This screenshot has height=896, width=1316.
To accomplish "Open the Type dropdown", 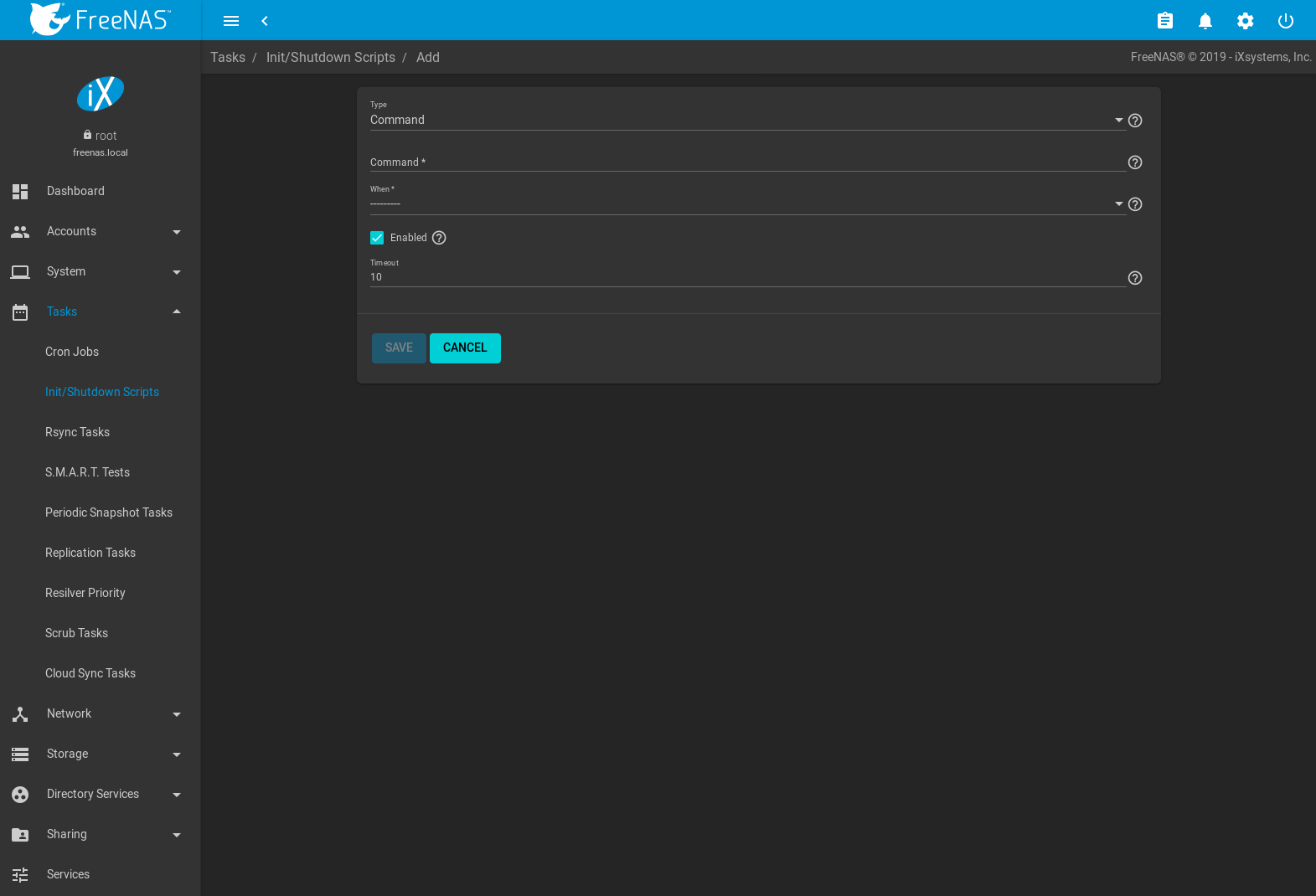I will pos(747,120).
